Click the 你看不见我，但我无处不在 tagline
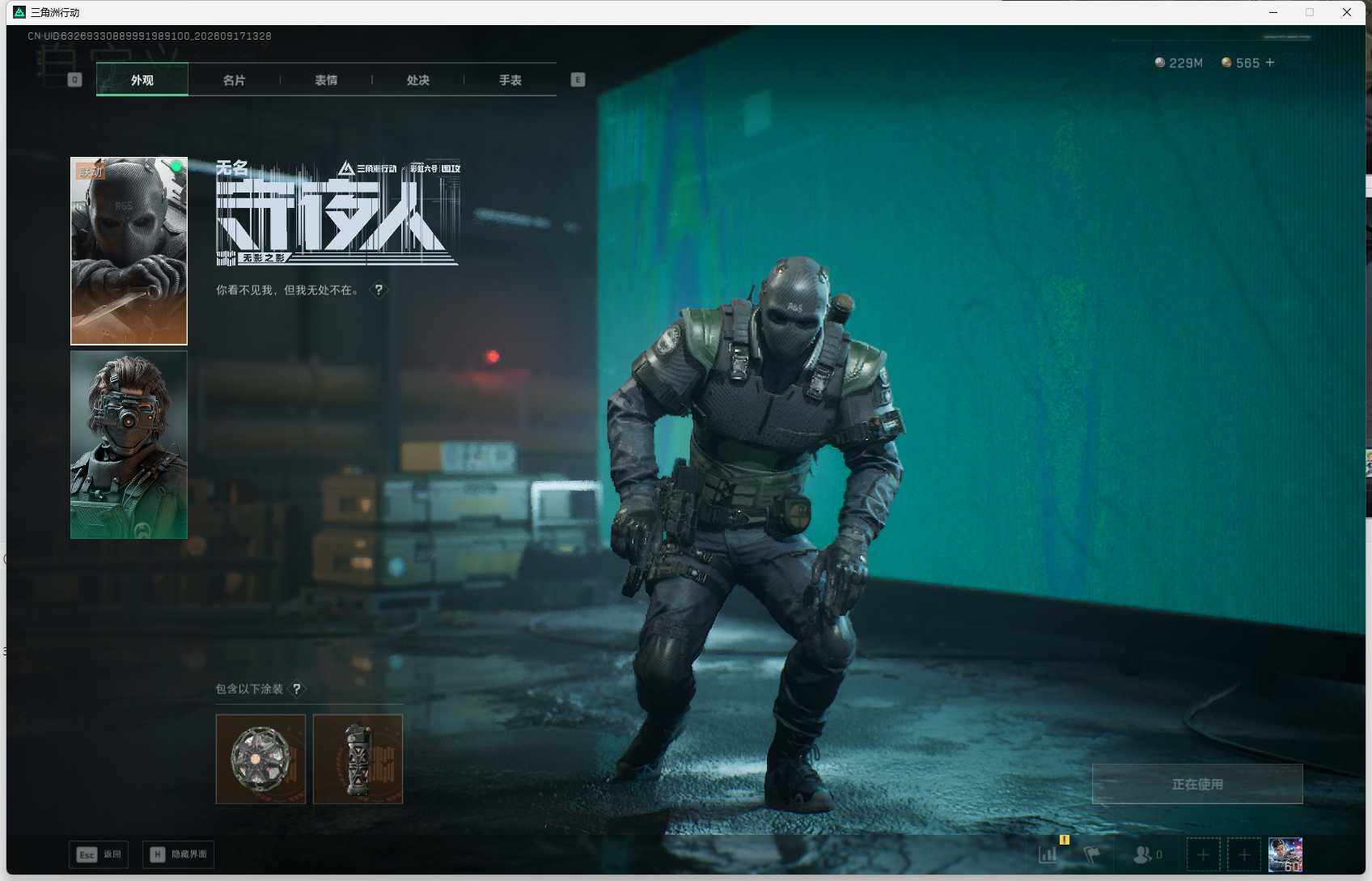This screenshot has width=1372, height=881. tap(287, 290)
